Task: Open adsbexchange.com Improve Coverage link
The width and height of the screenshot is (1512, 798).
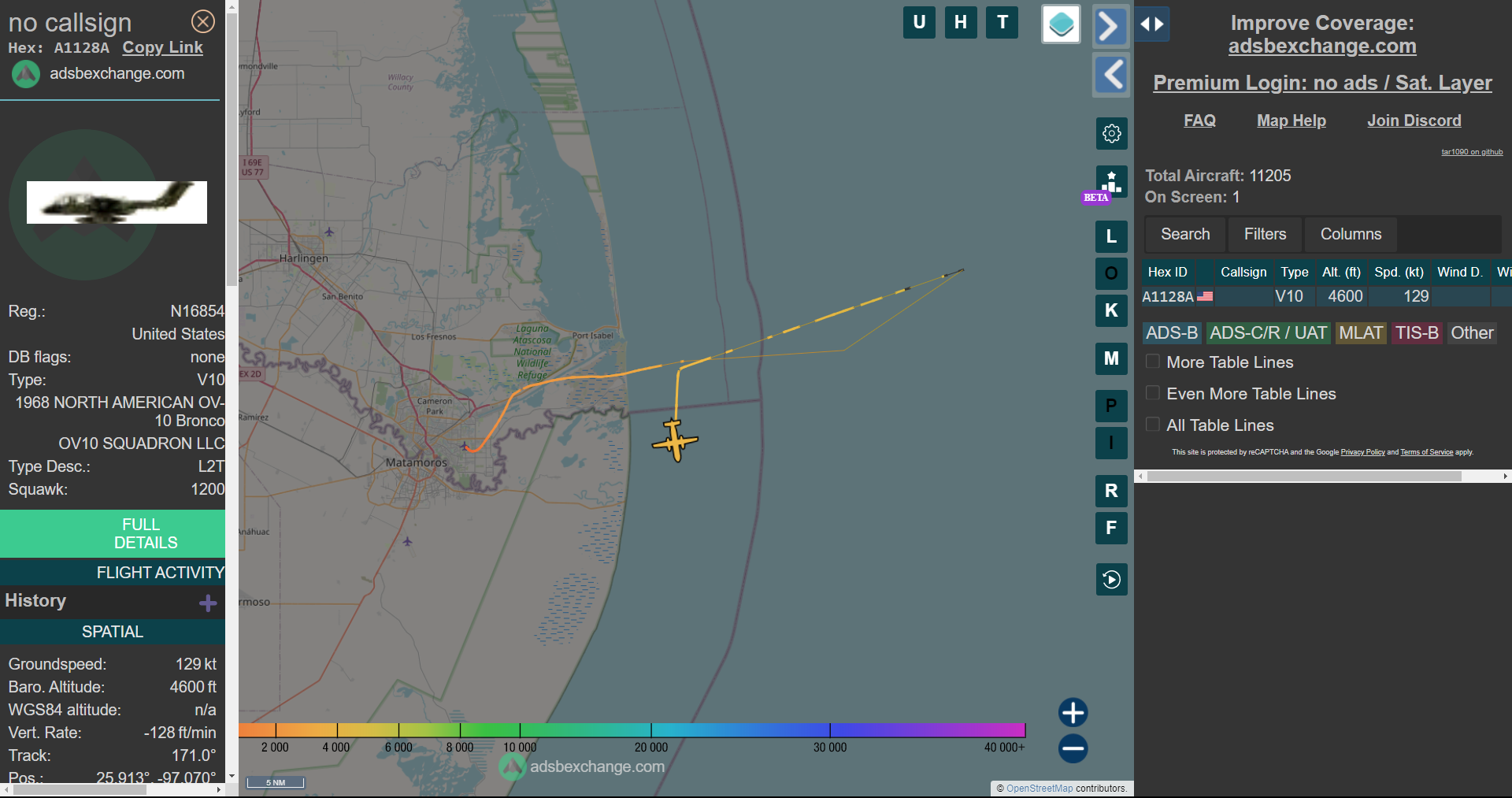Action: 1322,46
